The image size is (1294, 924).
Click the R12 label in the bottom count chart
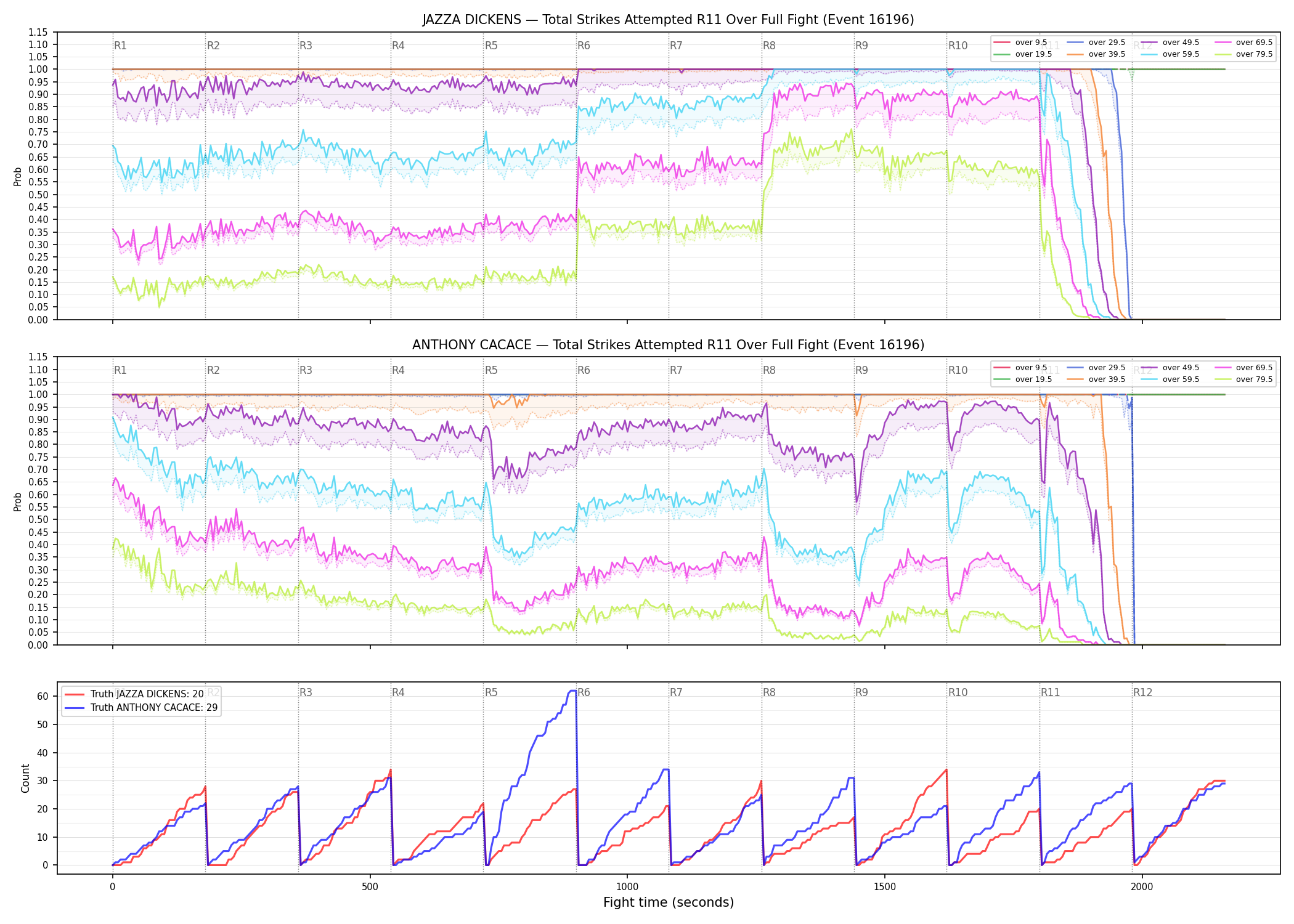pos(1142,692)
